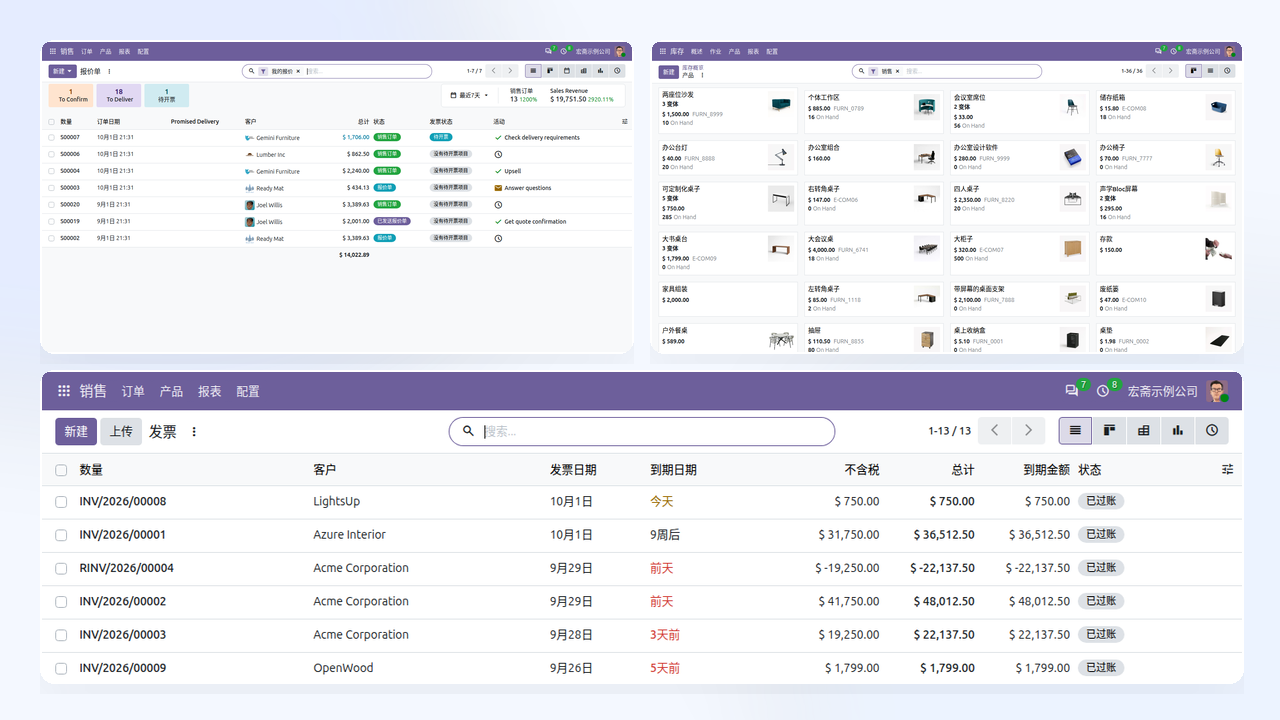Click the To Confirm card in quotations

[71, 95]
